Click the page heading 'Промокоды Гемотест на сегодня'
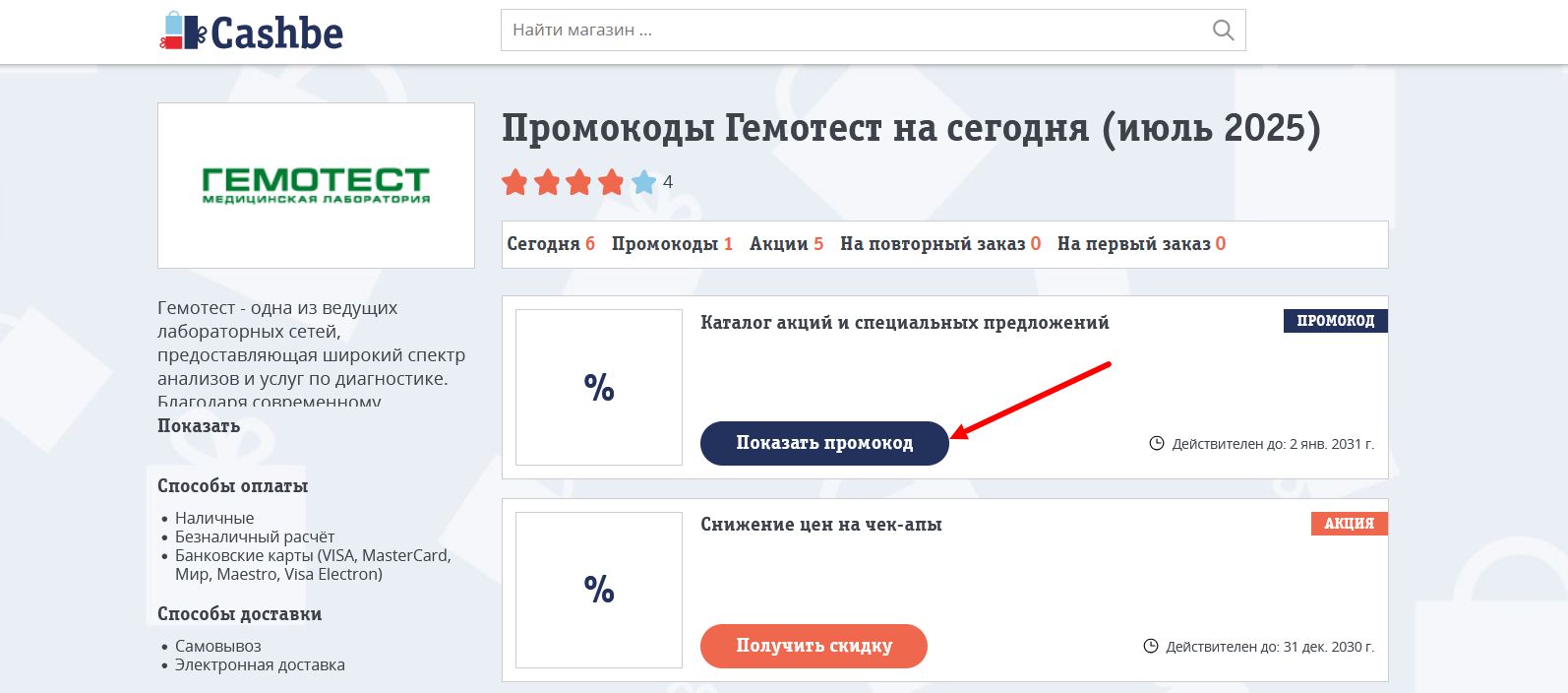 [x=911, y=129]
